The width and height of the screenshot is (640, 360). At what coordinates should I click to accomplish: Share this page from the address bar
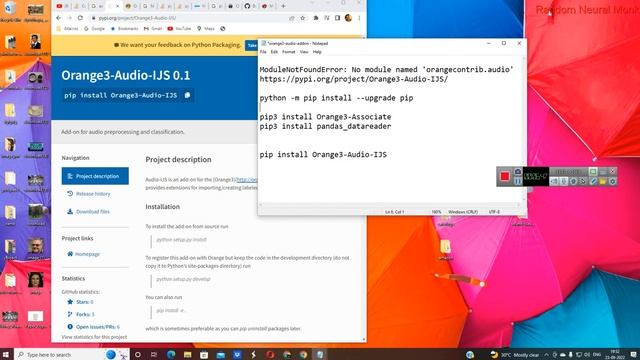pyautogui.click(x=291, y=18)
